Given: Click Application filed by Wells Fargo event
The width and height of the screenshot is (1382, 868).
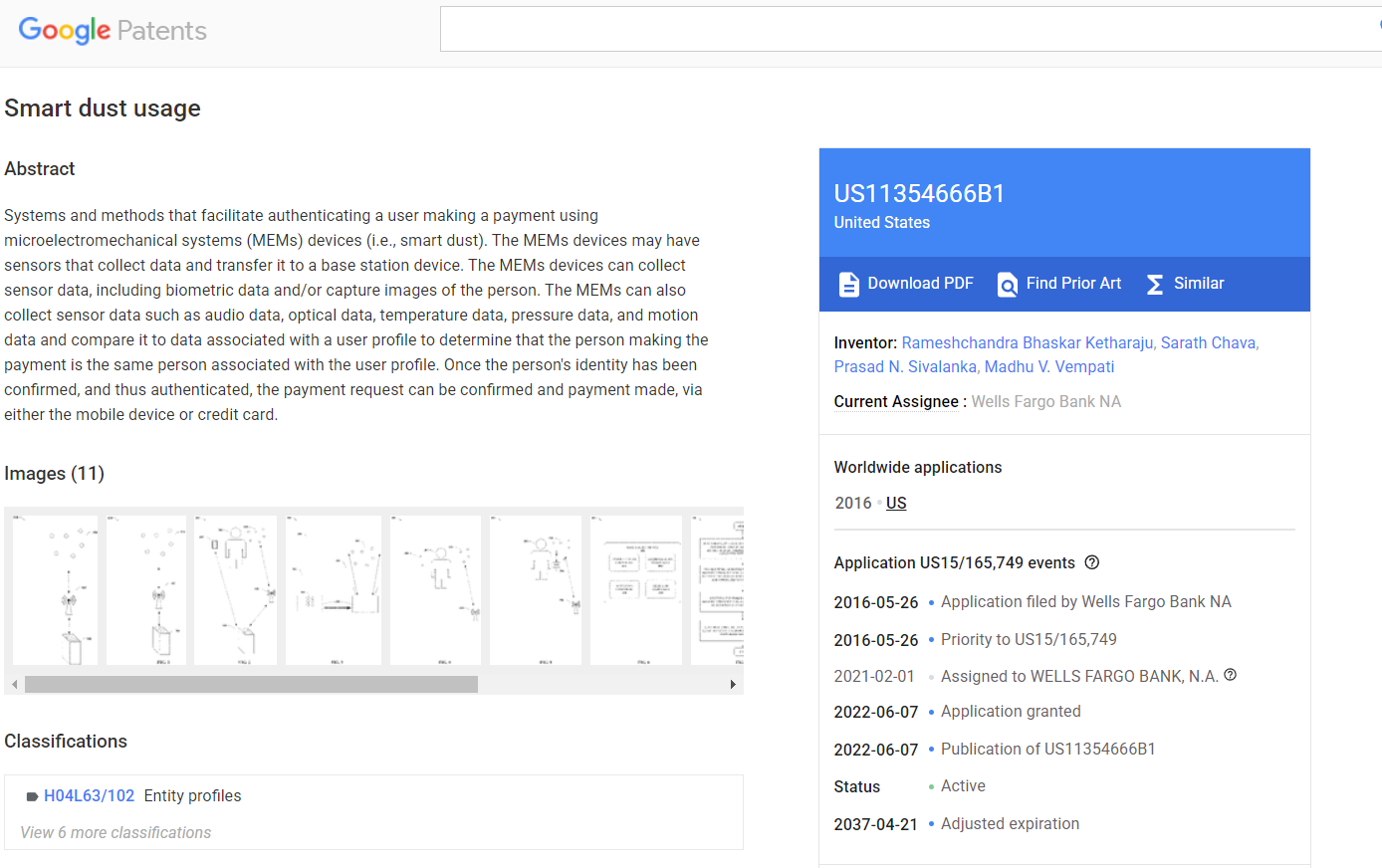Looking at the screenshot, I should coord(1086,601).
